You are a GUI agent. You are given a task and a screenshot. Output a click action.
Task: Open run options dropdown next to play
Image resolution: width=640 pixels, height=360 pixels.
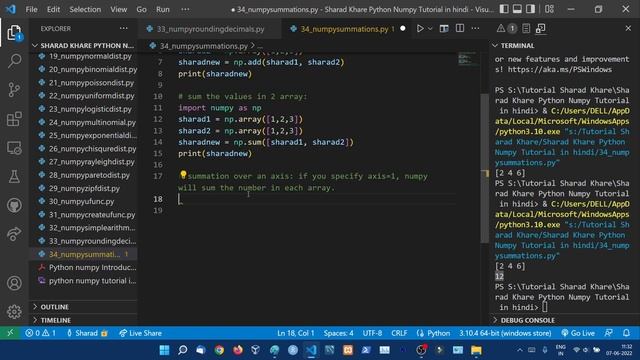pos(430,29)
